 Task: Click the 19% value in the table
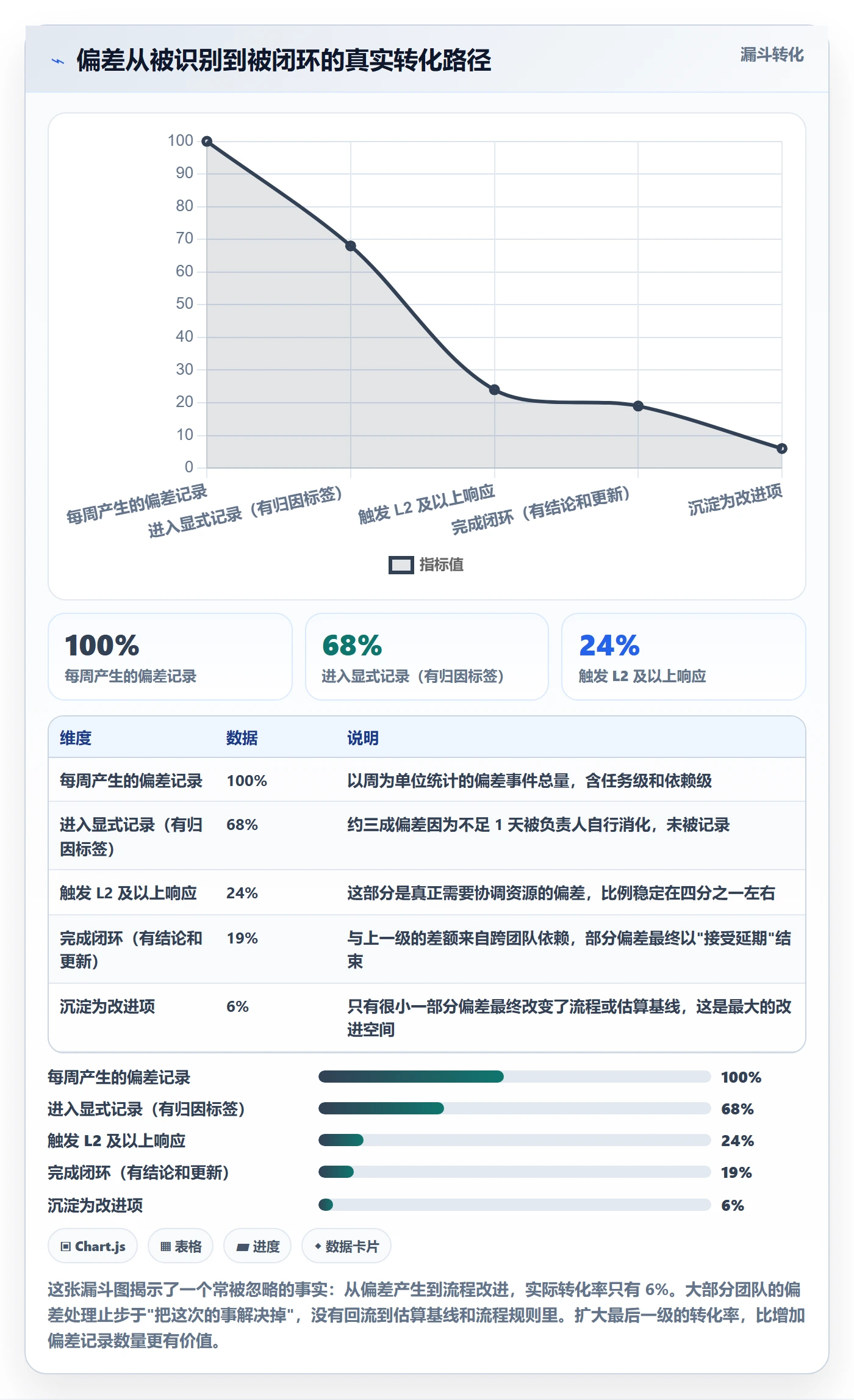[x=242, y=938]
